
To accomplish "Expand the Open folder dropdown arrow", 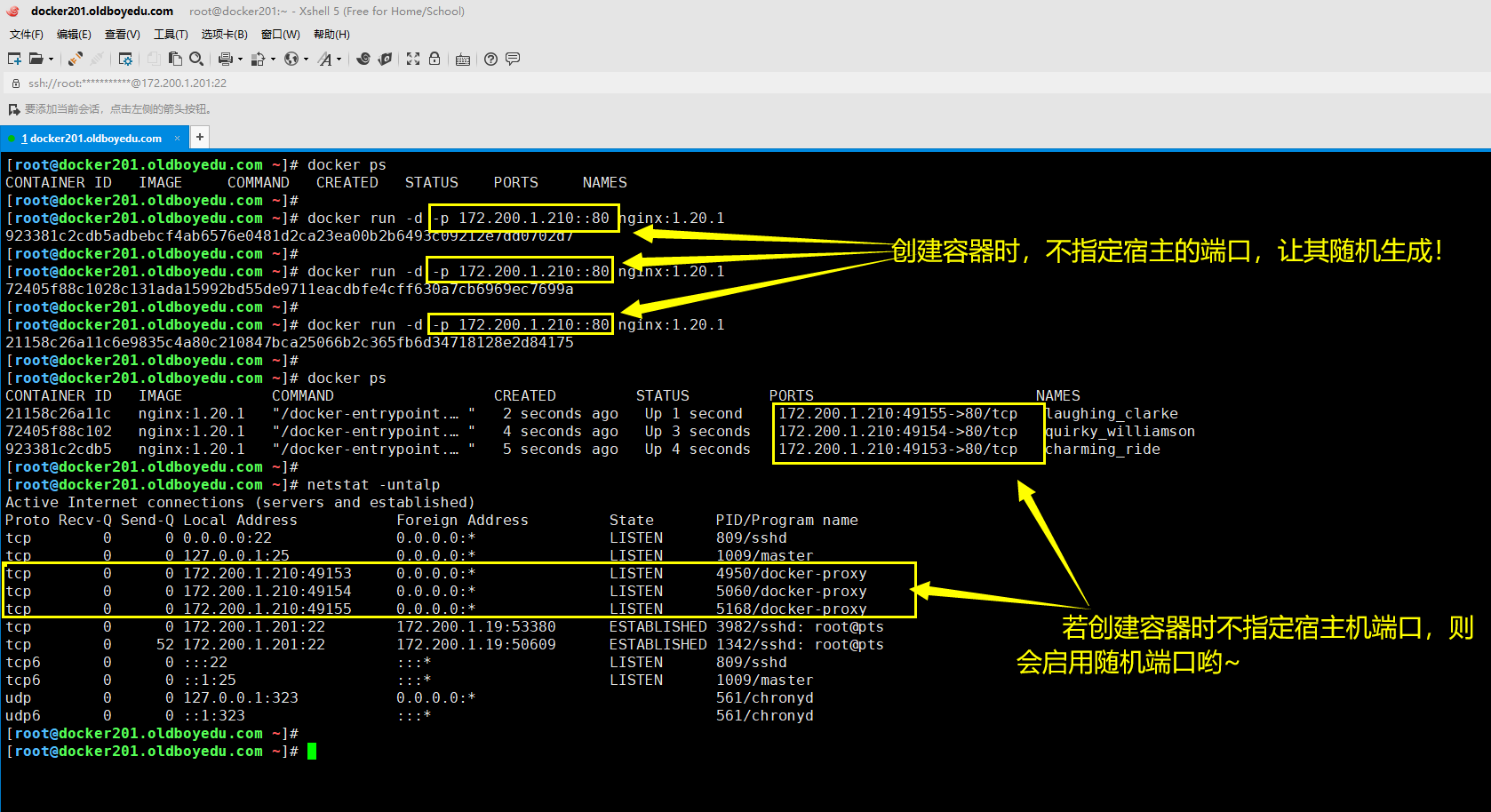I will click(x=51, y=60).
